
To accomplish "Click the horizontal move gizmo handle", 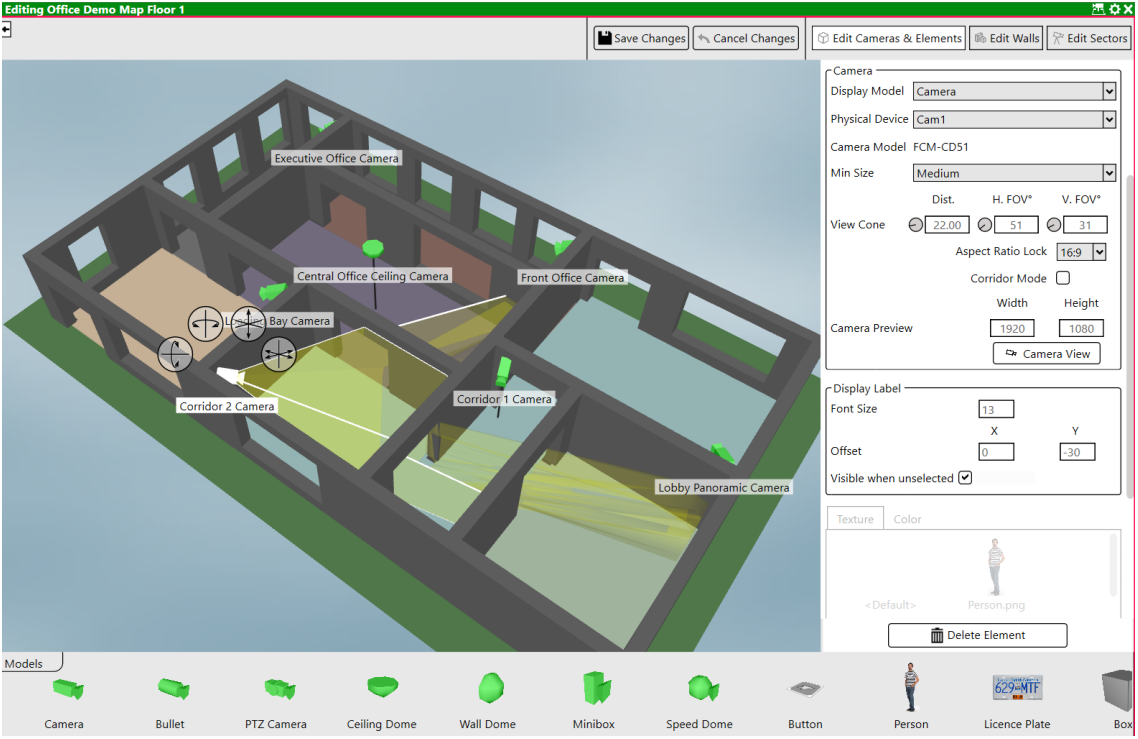I will click(279, 354).
